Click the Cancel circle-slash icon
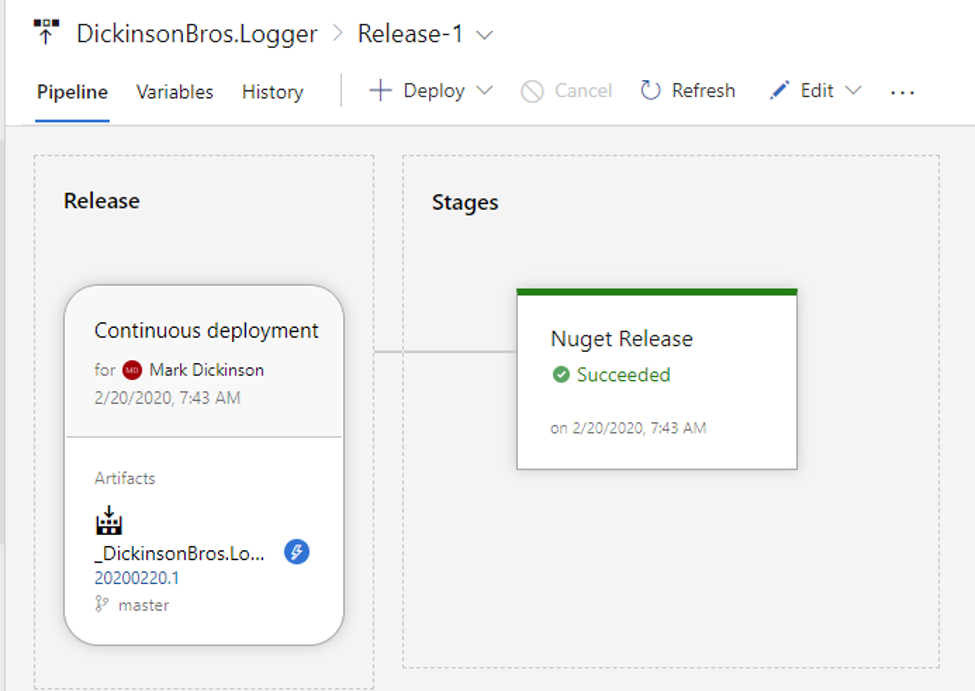The image size is (975, 691). click(532, 91)
